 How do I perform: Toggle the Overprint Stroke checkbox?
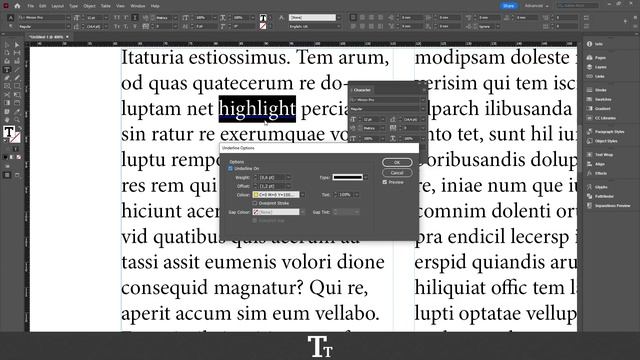(255, 203)
